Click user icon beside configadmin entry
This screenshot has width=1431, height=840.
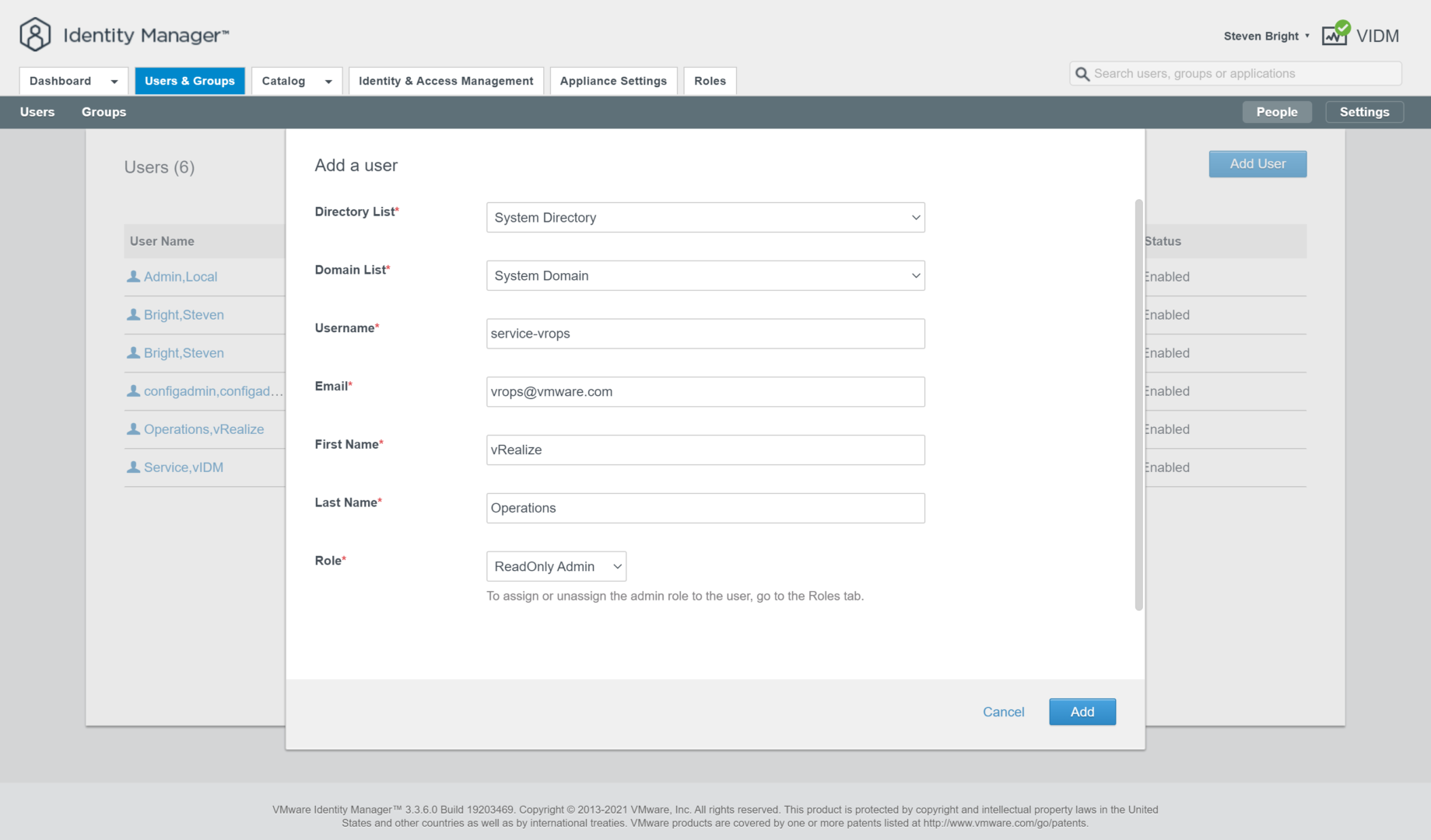133,391
